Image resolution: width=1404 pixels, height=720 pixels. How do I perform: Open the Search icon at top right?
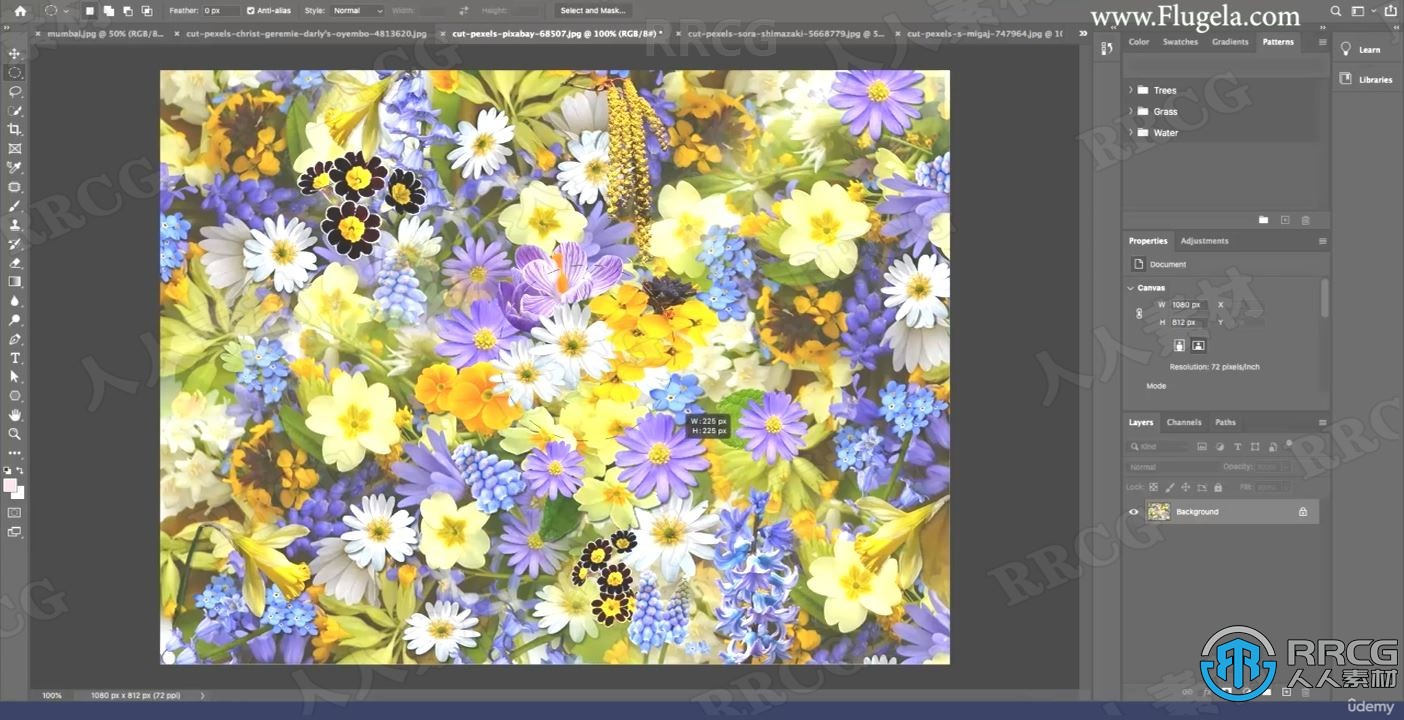tap(1337, 11)
